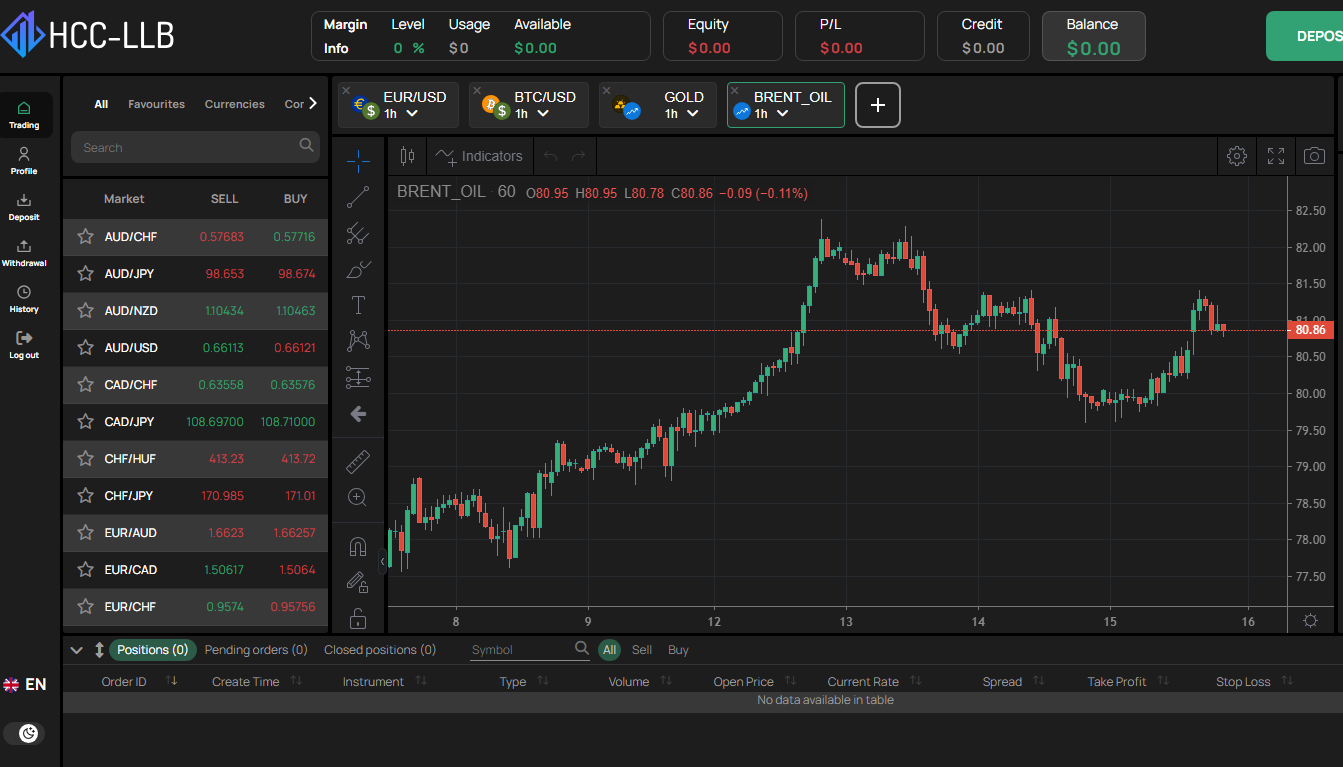Open chart settings gear
Screen dimensions: 1343x767
(x=1237, y=156)
